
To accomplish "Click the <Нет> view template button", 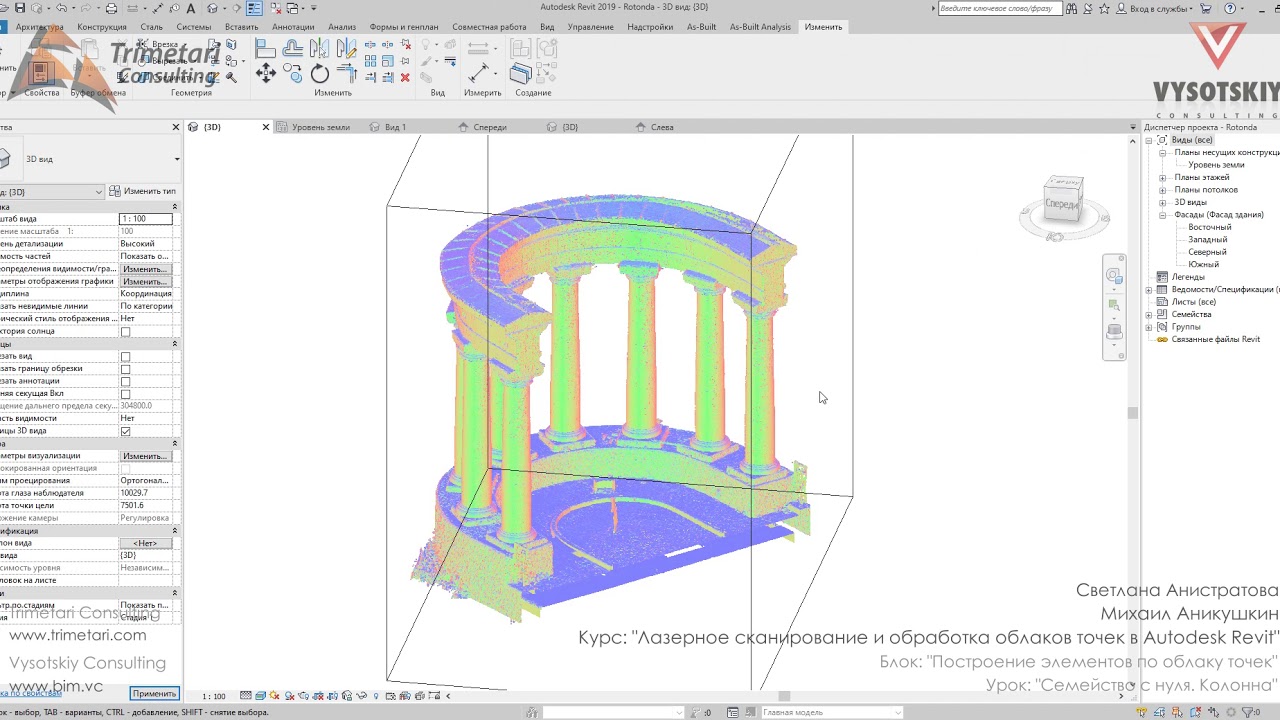I will tap(145, 543).
